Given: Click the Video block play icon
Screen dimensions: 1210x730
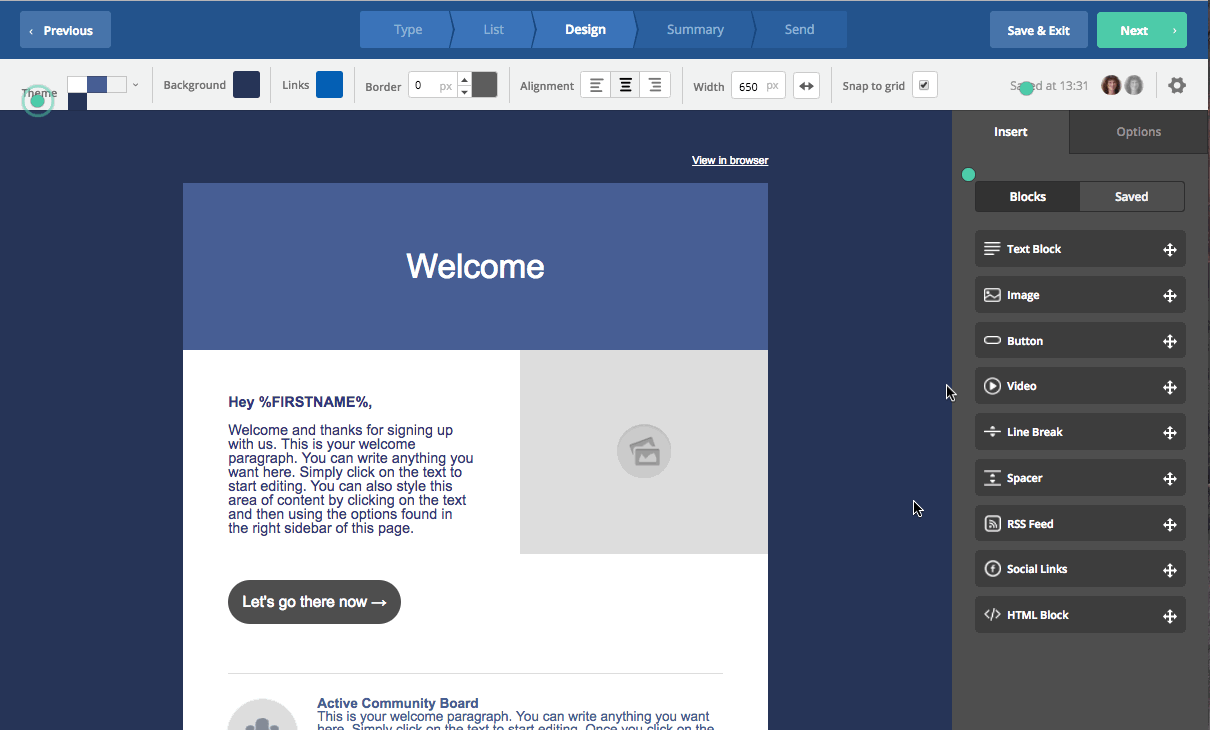Looking at the screenshot, I should [x=992, y=386].
